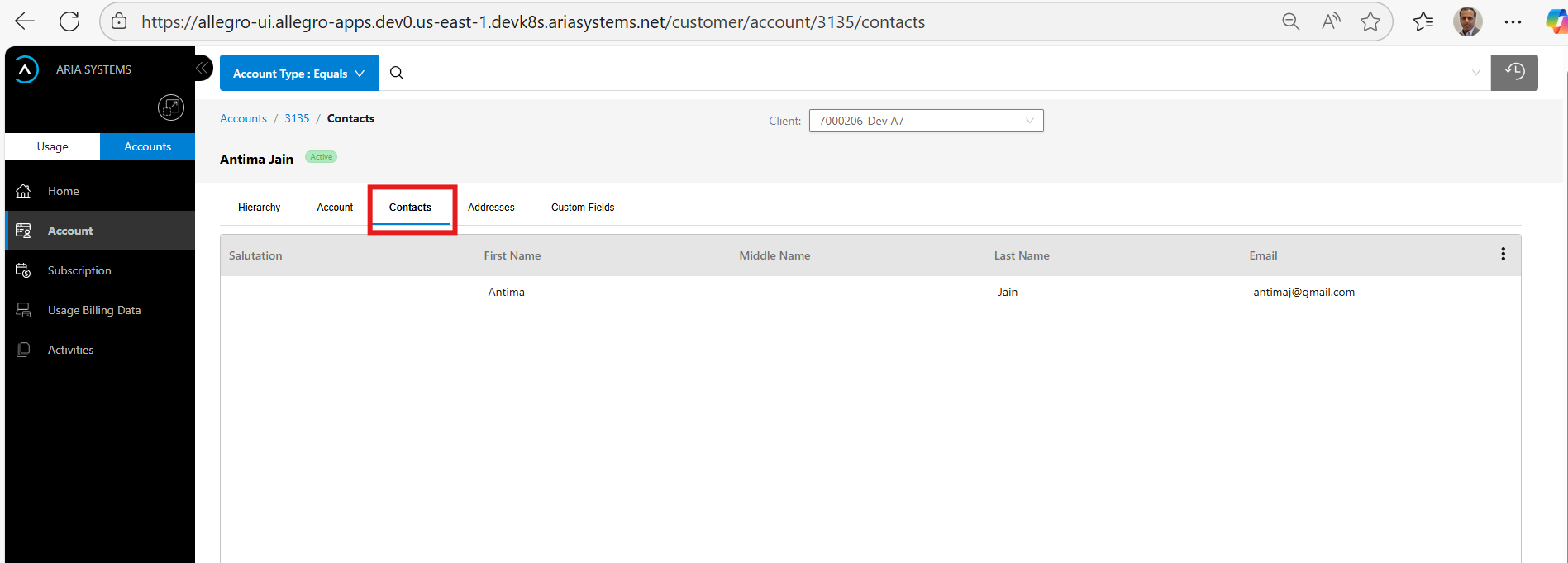This screenshot has width=1568, height=563.
Task: Add page to favorites star icon
Action: tap(1370, 21)
